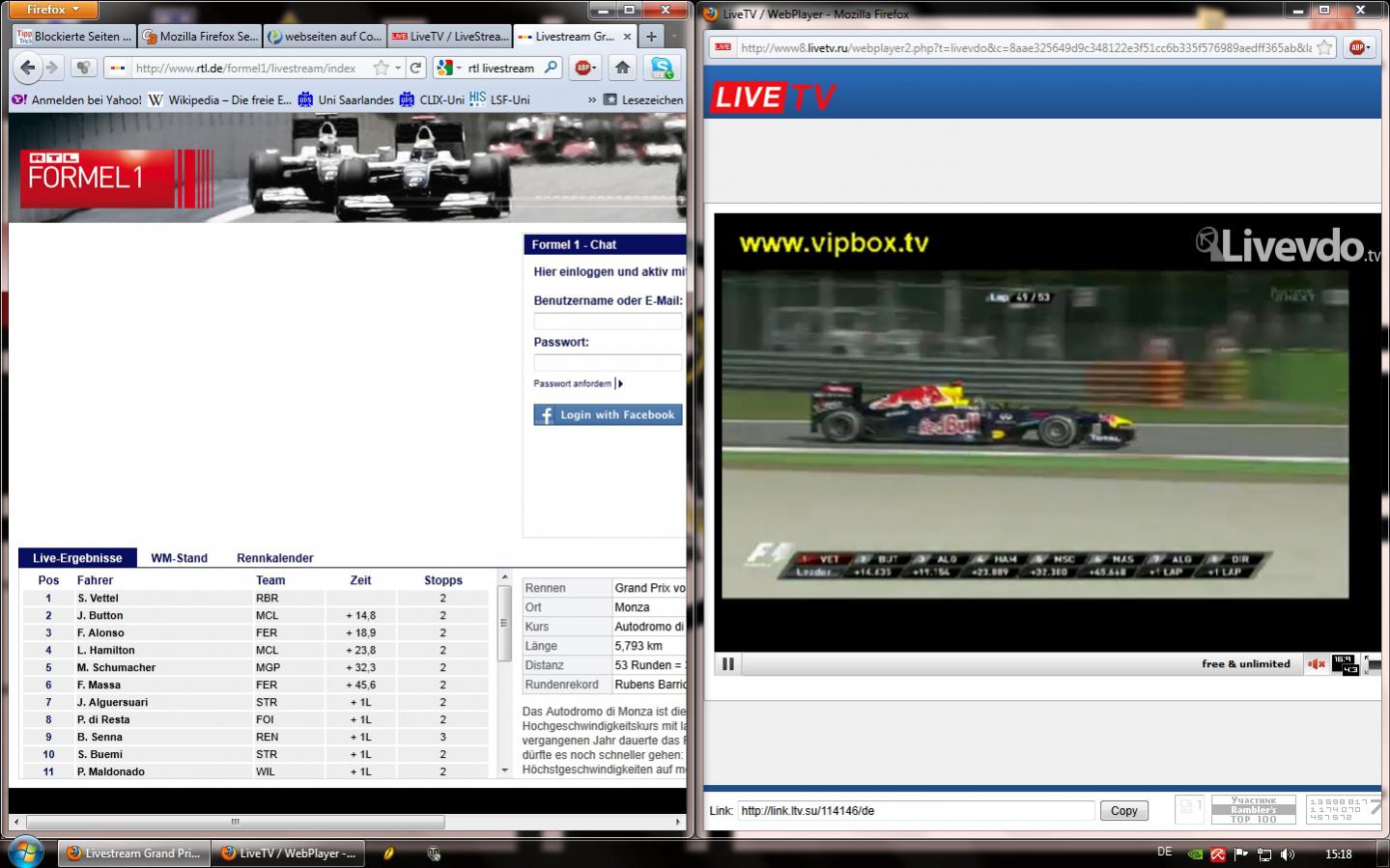Go back with the back arrow
The width and height of the screenshot is (1390, 868).
[x=28, y=68]
